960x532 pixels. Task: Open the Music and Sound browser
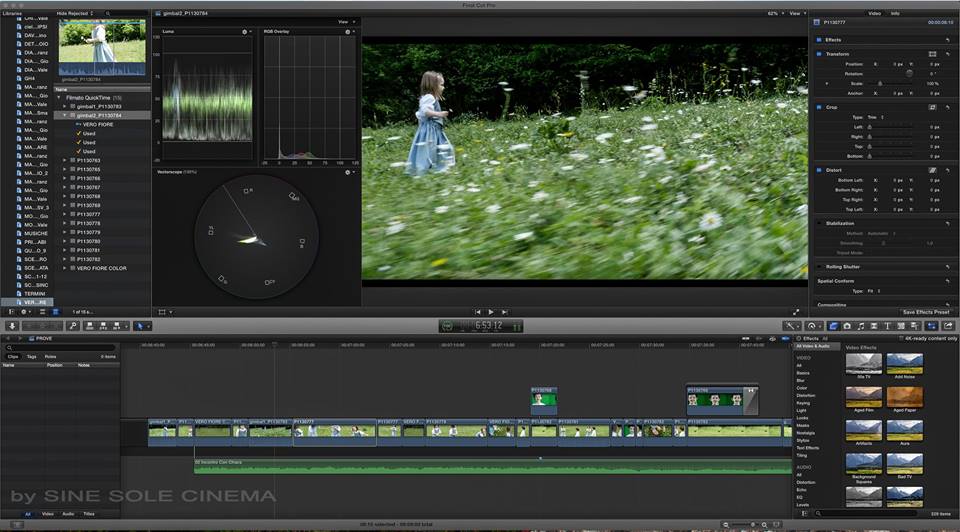(861, 326)
